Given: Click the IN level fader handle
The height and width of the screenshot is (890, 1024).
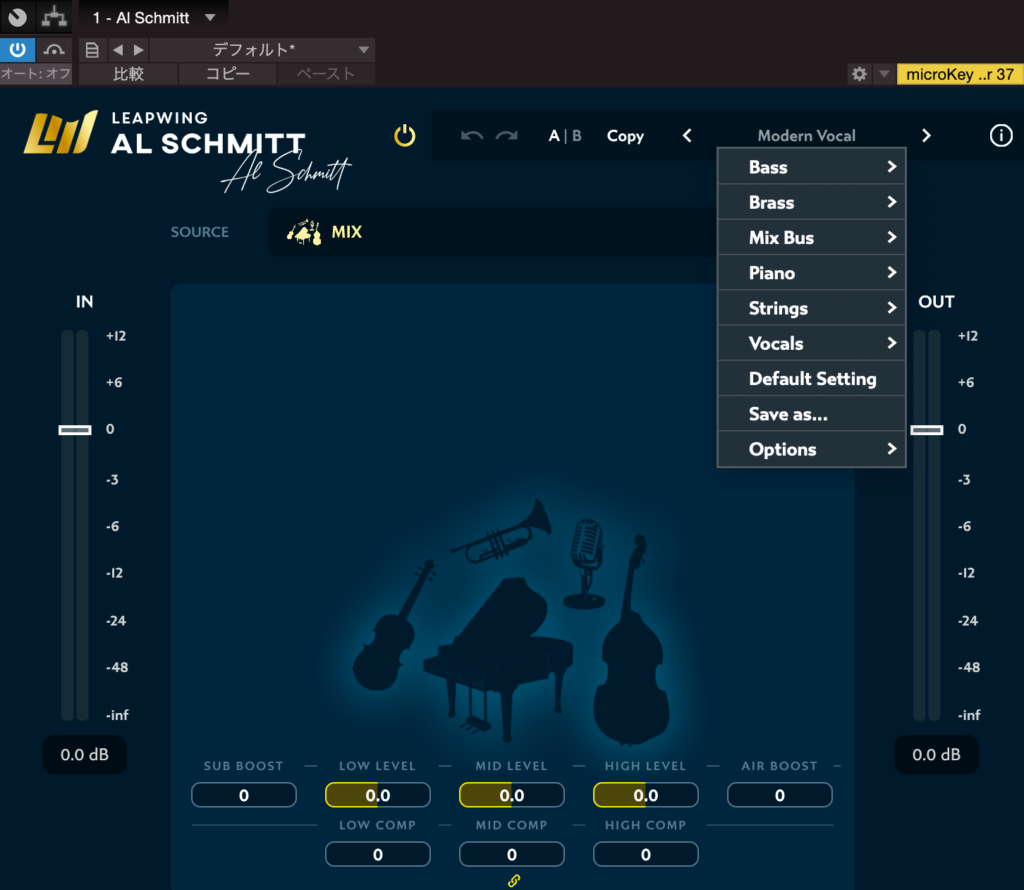Looking at the screenshot, I should pyautogui.click(x=75, y=429).
